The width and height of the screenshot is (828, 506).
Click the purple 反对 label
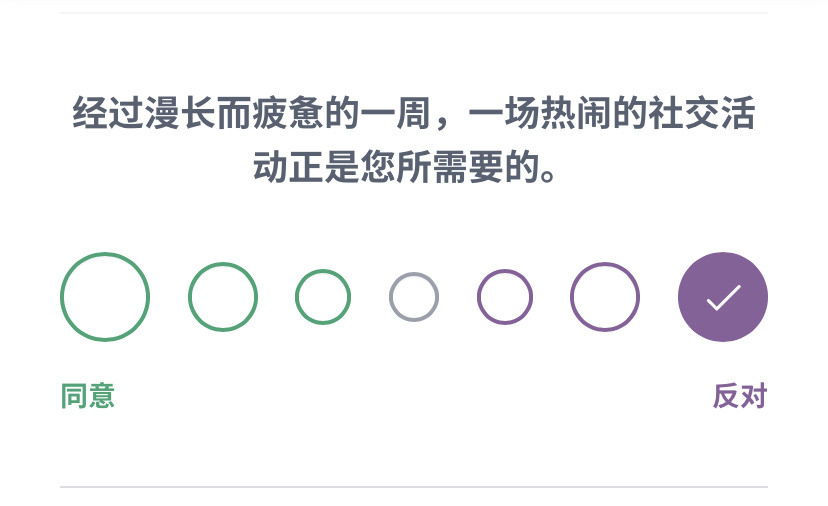[x=740, y=396]
